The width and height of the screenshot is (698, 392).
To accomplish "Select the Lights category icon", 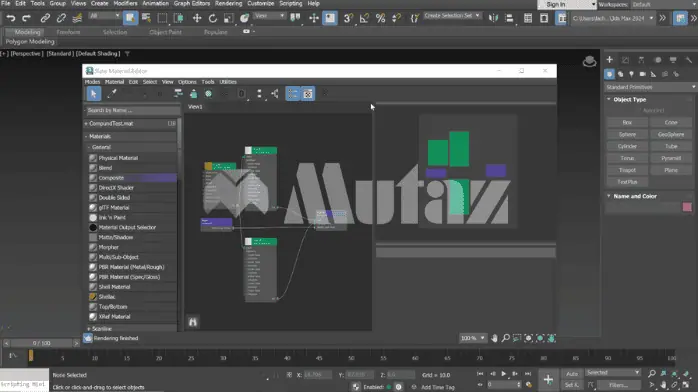I will (632, 74).
